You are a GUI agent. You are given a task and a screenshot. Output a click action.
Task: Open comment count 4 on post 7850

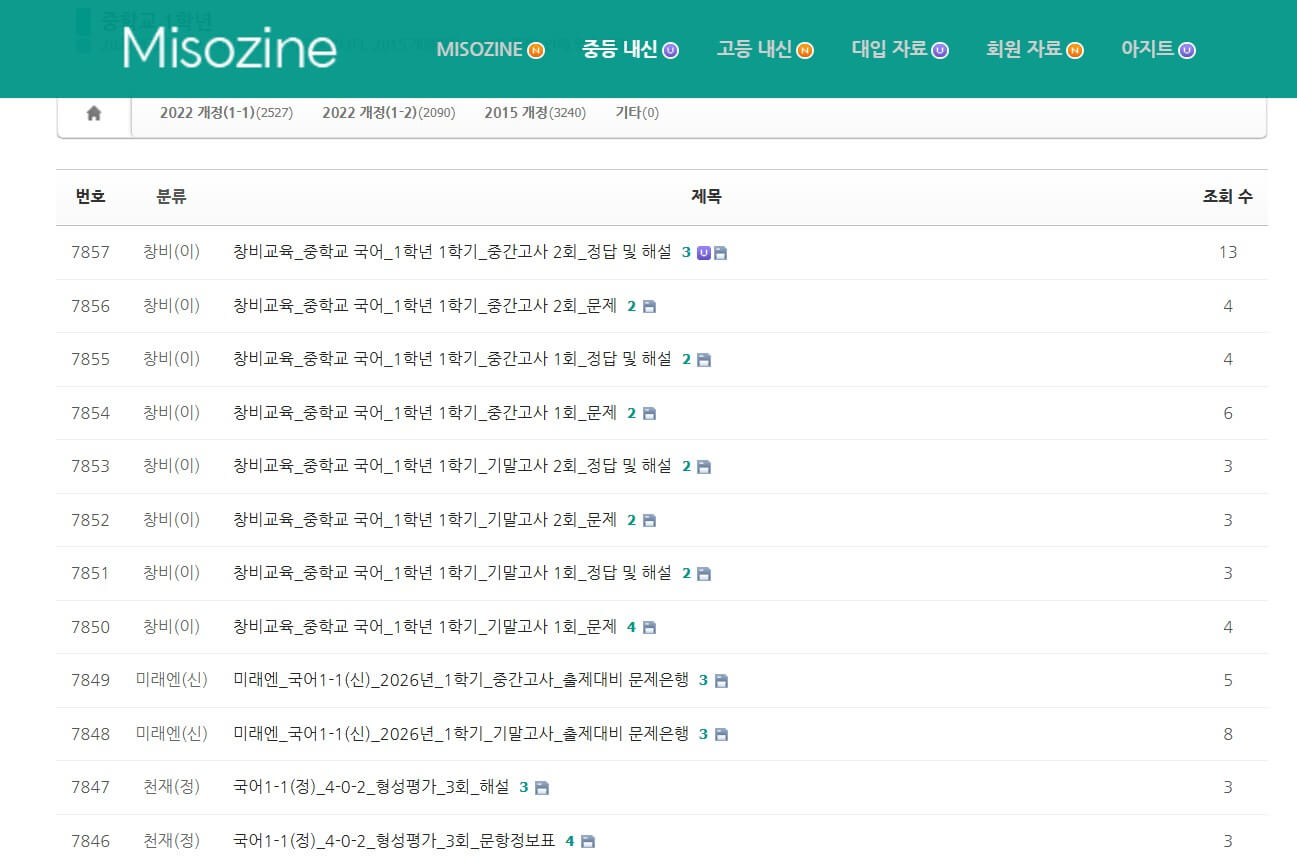point(631,628)
